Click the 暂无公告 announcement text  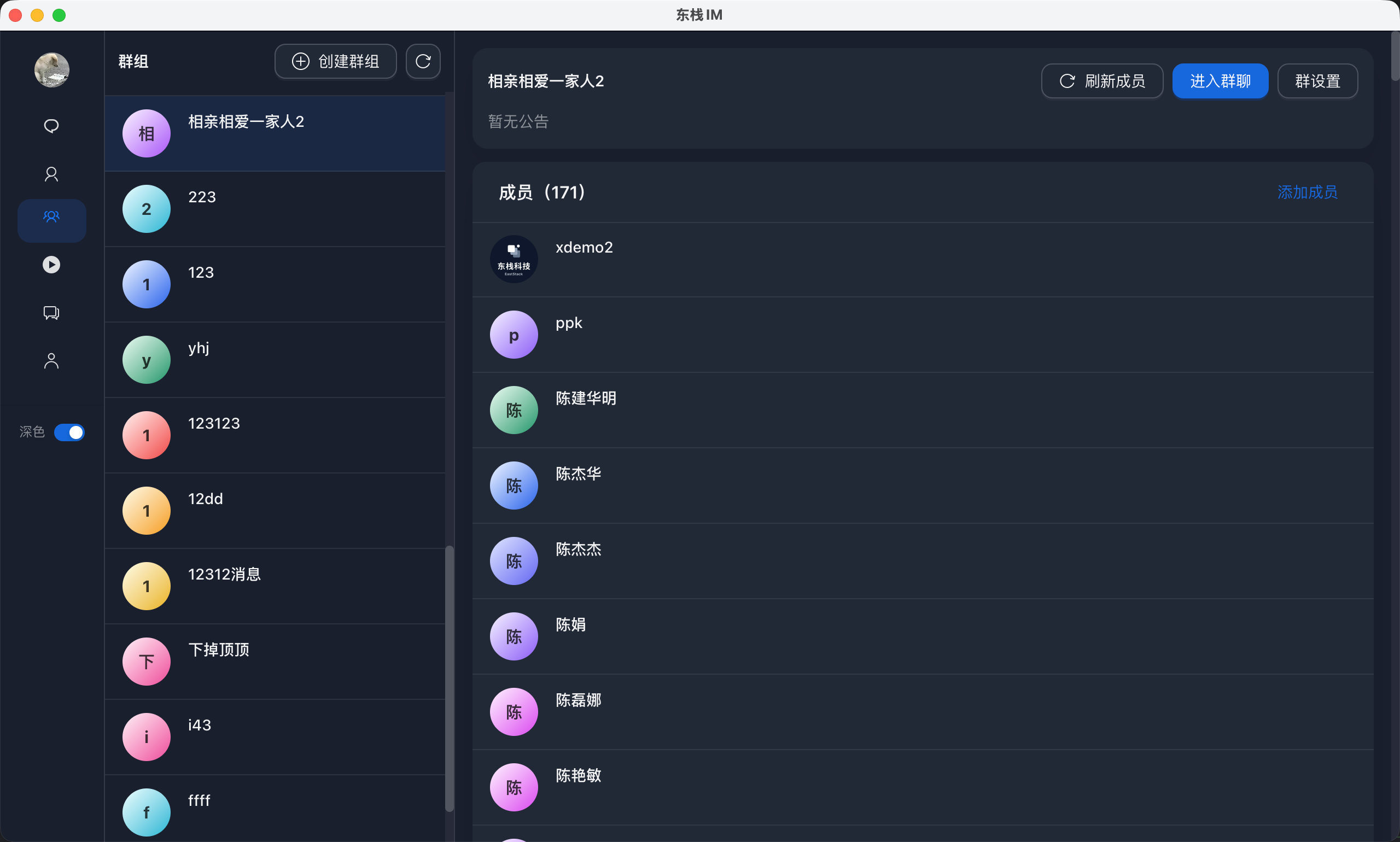tap(518, 121)
